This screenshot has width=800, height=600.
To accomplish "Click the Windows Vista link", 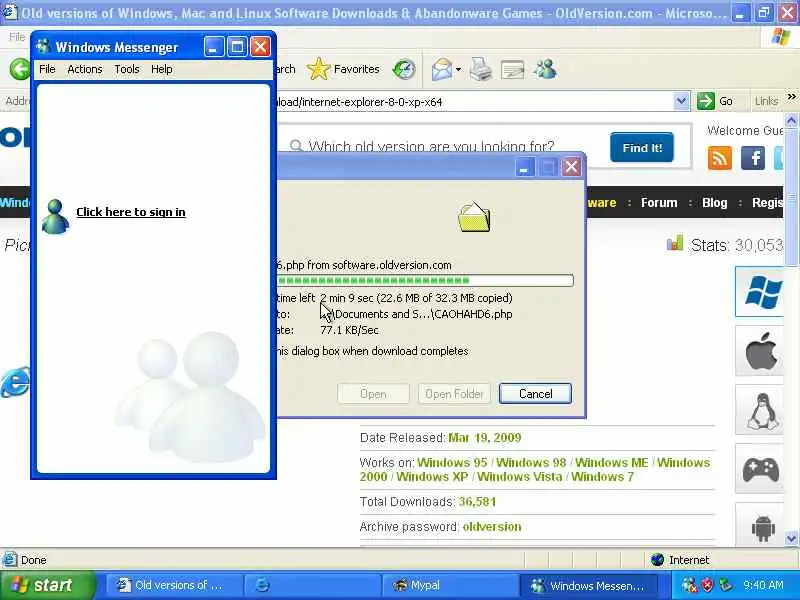I will click(x=519, y=477).
